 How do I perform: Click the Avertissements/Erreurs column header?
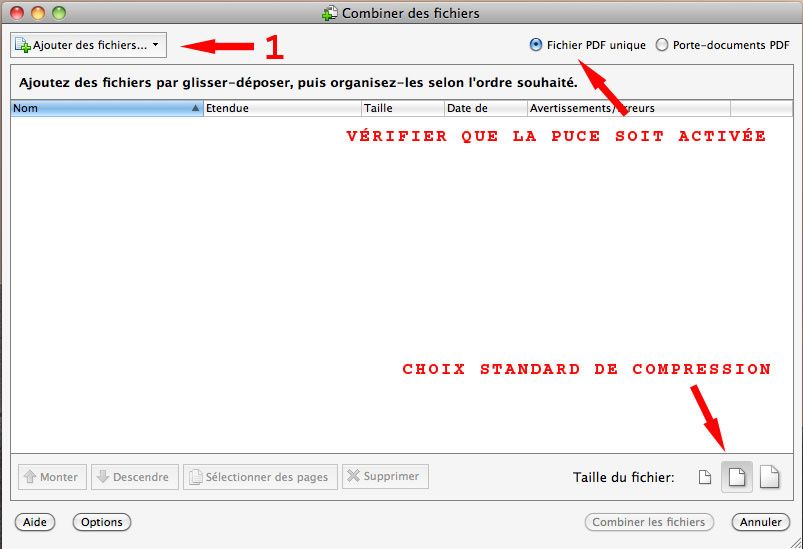(628, 108)
